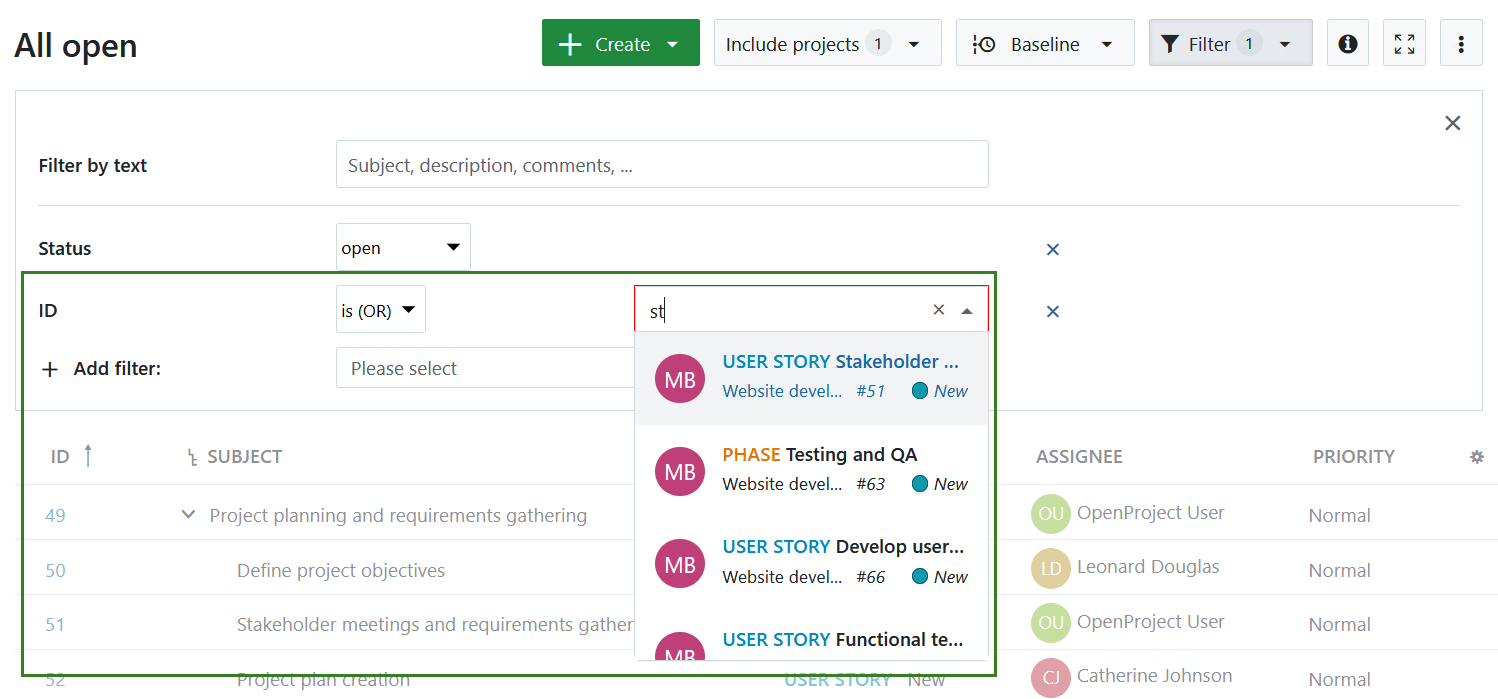The width and height of the screenshot is (1498, 699).
Task: Click the Subject column hierarchy icon
Action: pyautogui.click(x=190, y=456)
